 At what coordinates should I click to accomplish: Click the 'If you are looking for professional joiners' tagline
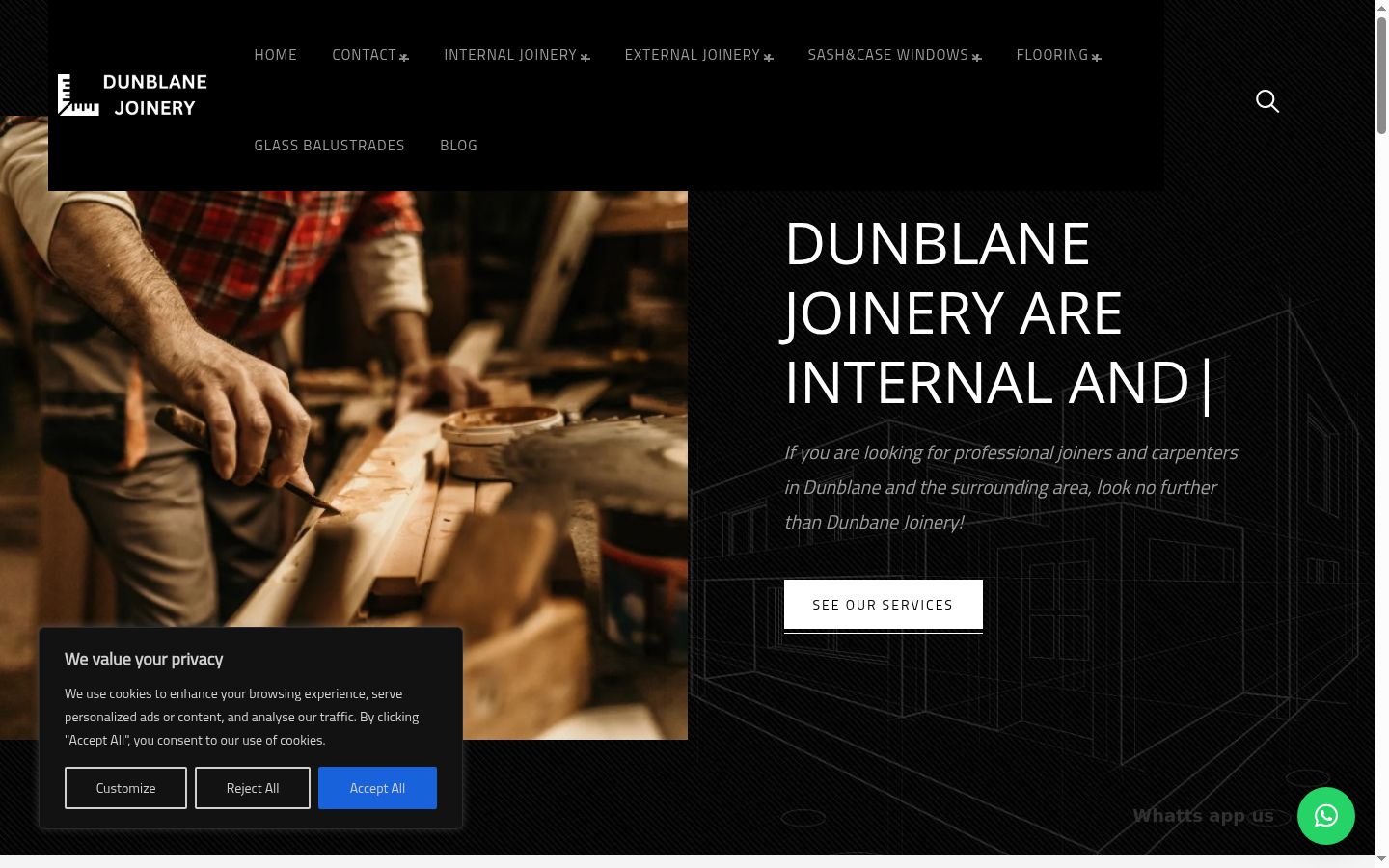1011,487
